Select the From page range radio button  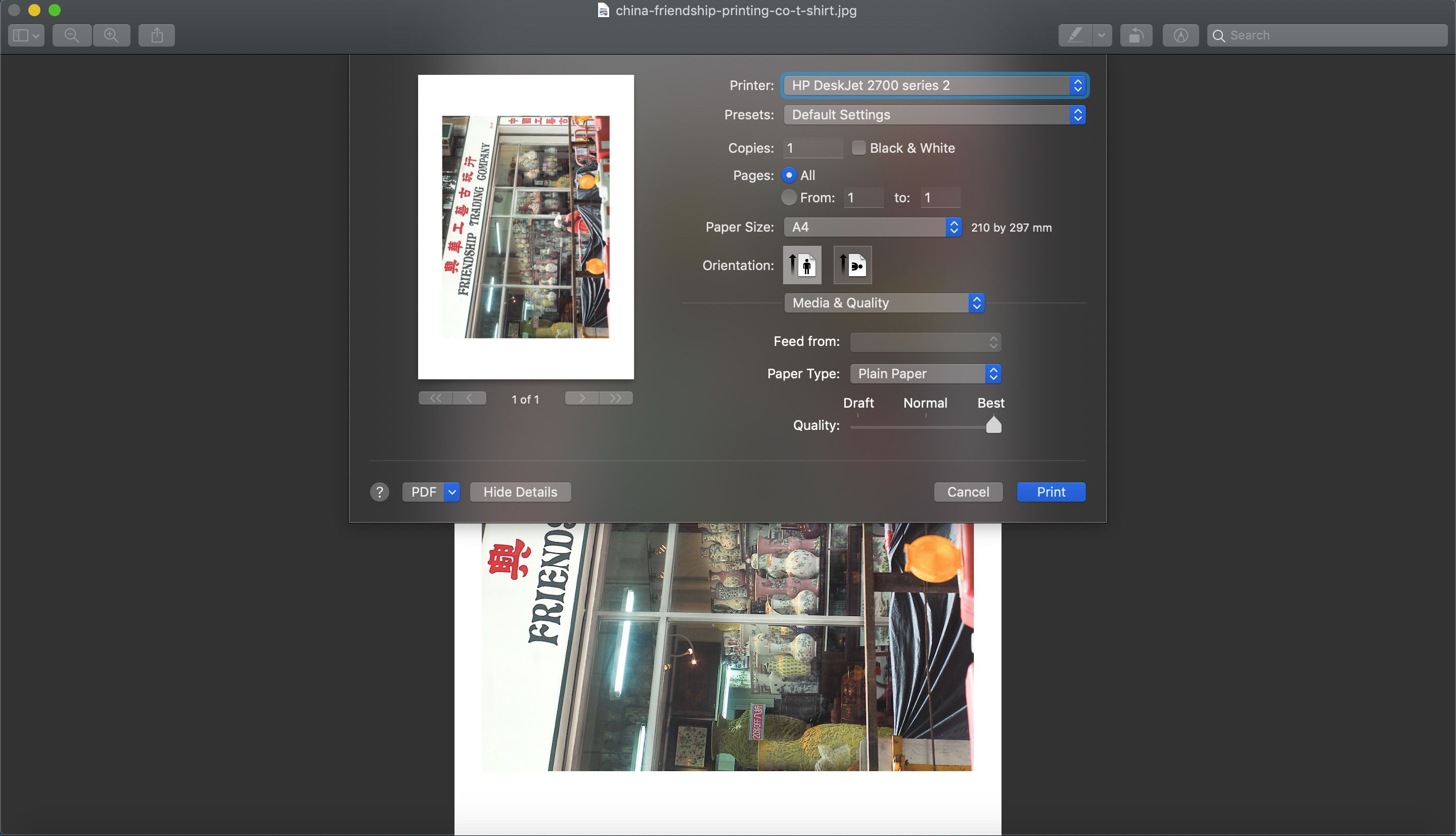click(789, 197)
